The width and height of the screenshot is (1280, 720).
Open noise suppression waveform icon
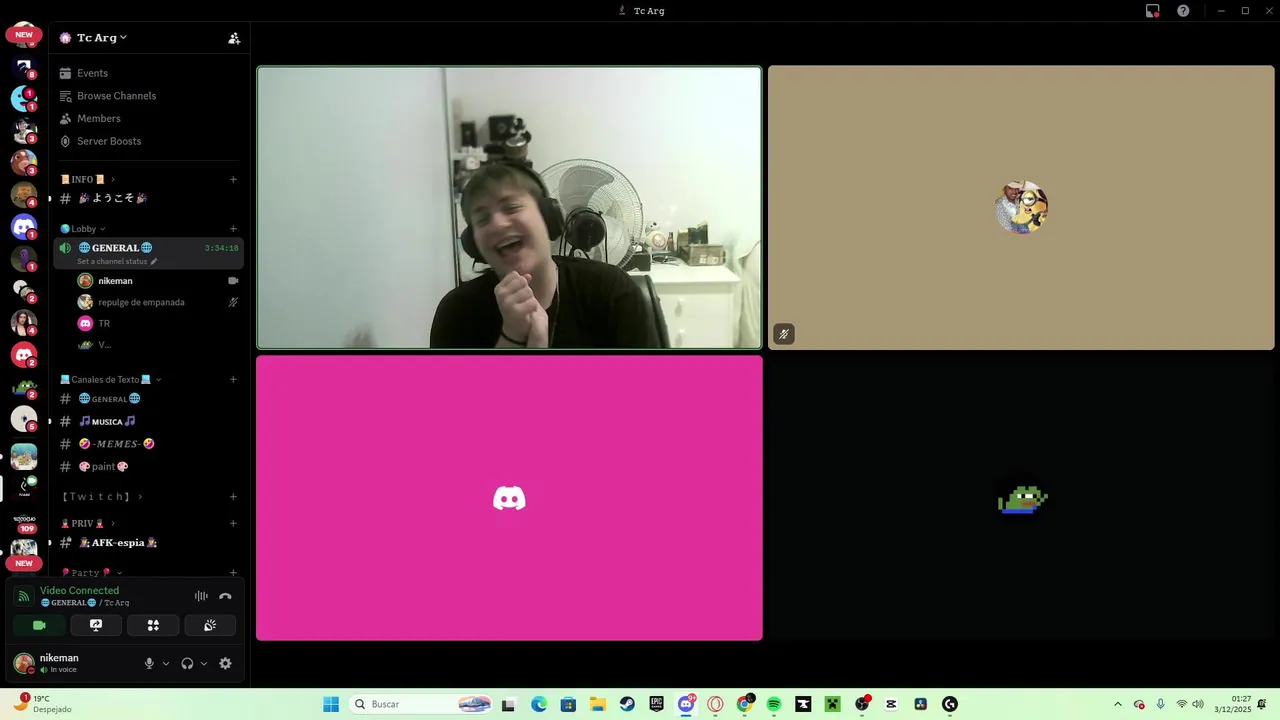click(x=201, y=596)
